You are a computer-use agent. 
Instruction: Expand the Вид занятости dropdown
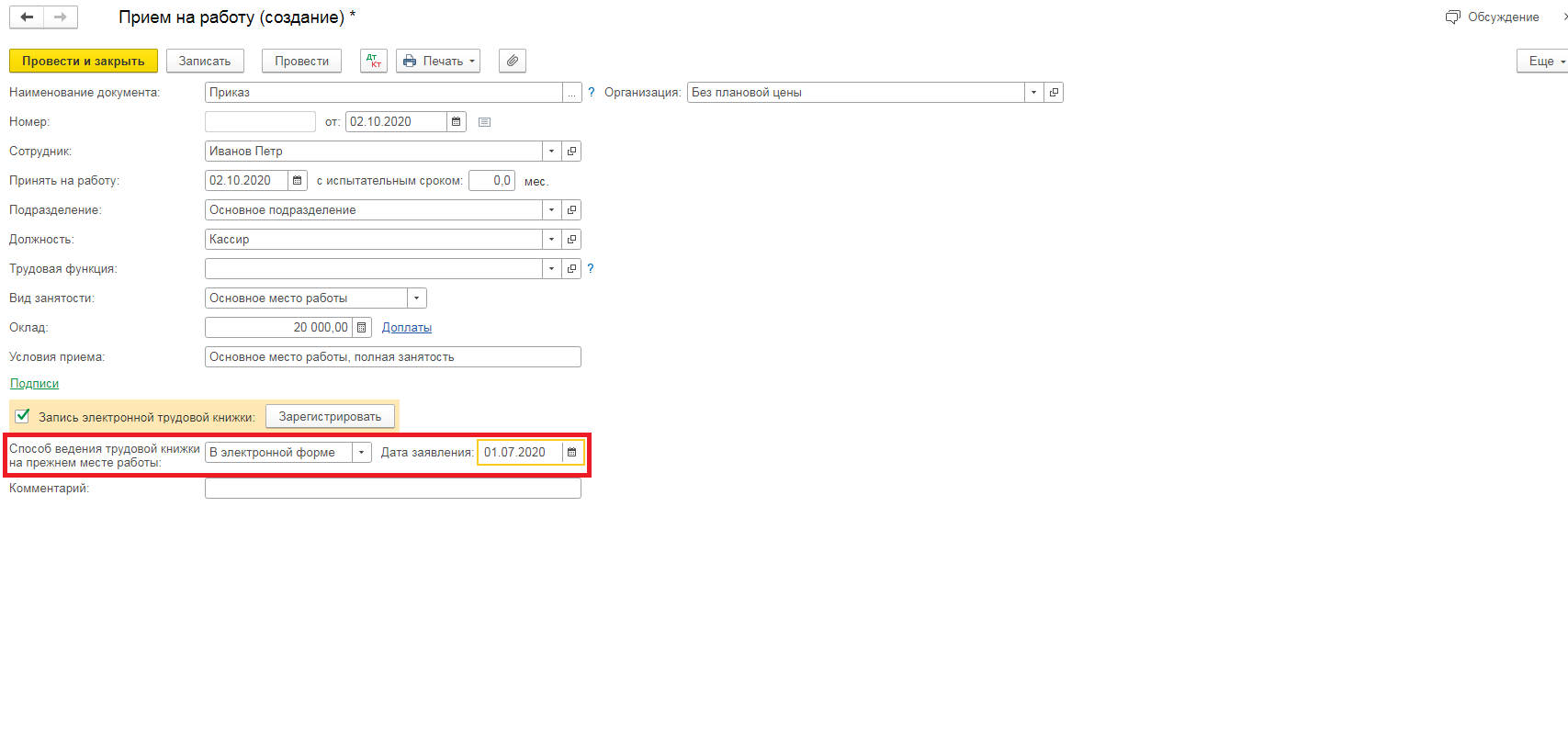click(417, 298)
